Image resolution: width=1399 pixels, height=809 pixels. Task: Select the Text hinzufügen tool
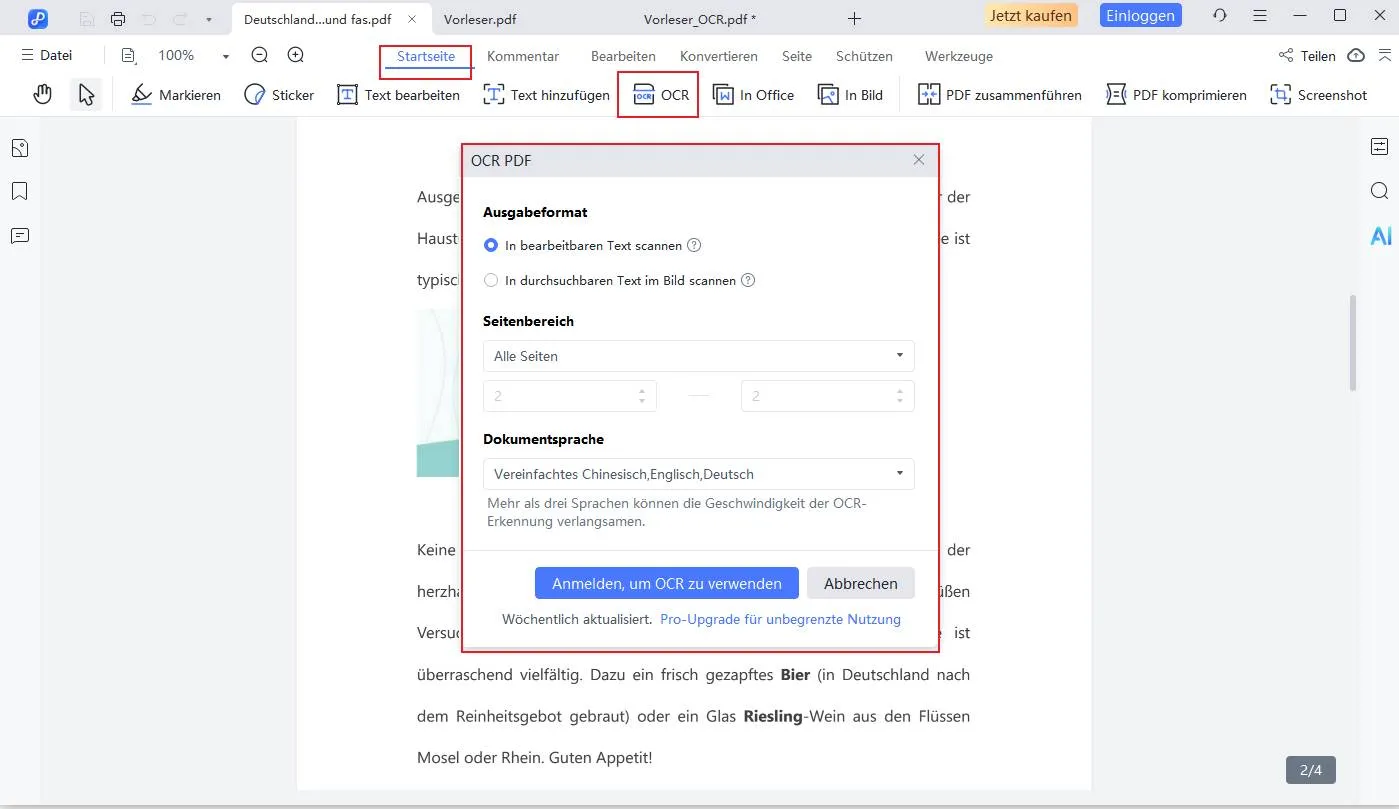pyautogui.click(x=546, y=95)
